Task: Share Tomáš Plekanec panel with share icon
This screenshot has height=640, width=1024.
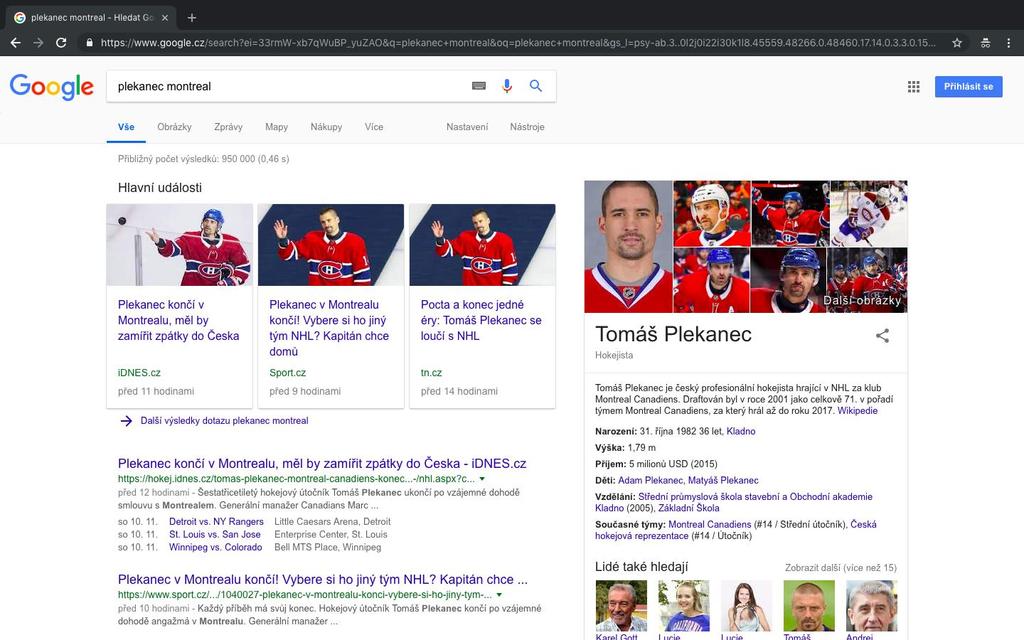Action: 882,336
